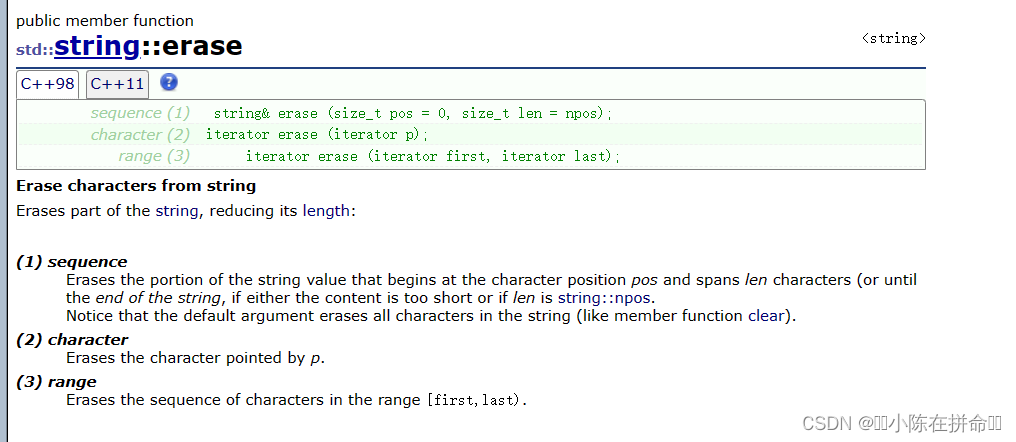
Task: Click the "Erase characters from string" heading
Action: (x=136, y=186)
